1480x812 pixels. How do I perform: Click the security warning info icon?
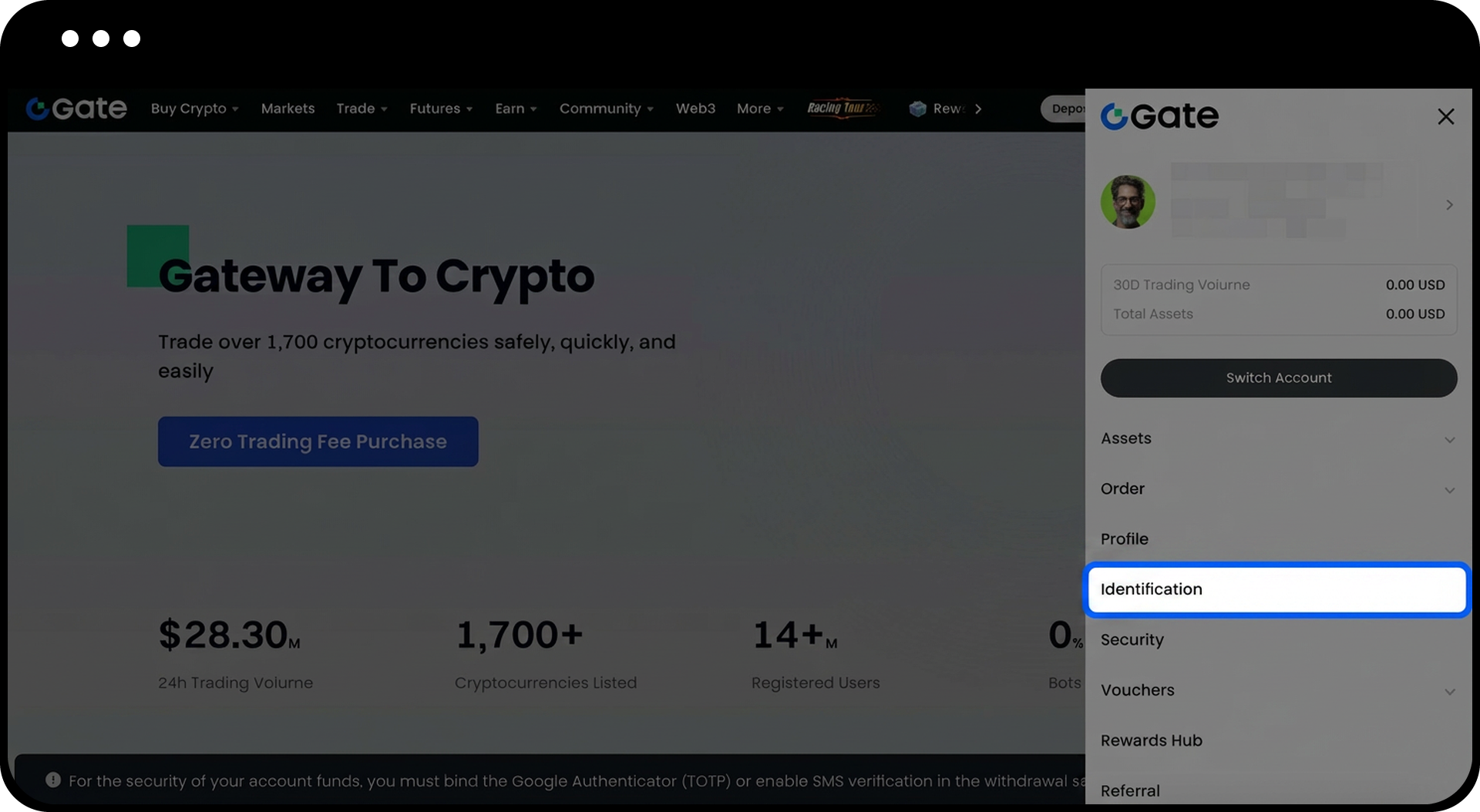point(53,780)
